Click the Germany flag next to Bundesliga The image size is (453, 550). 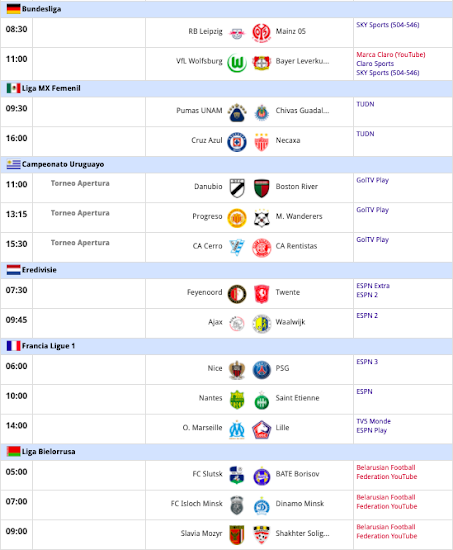(14, 9)
